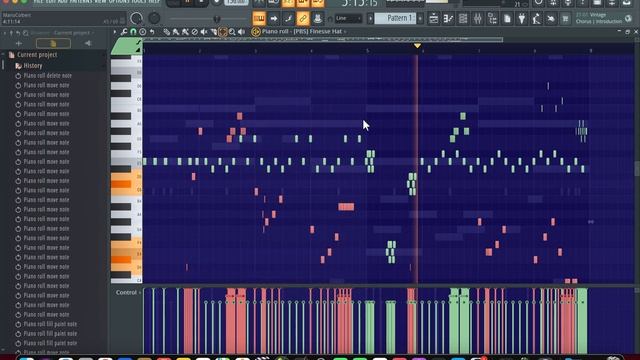
Task: Click the globe news icon
Action: [628, 18]
